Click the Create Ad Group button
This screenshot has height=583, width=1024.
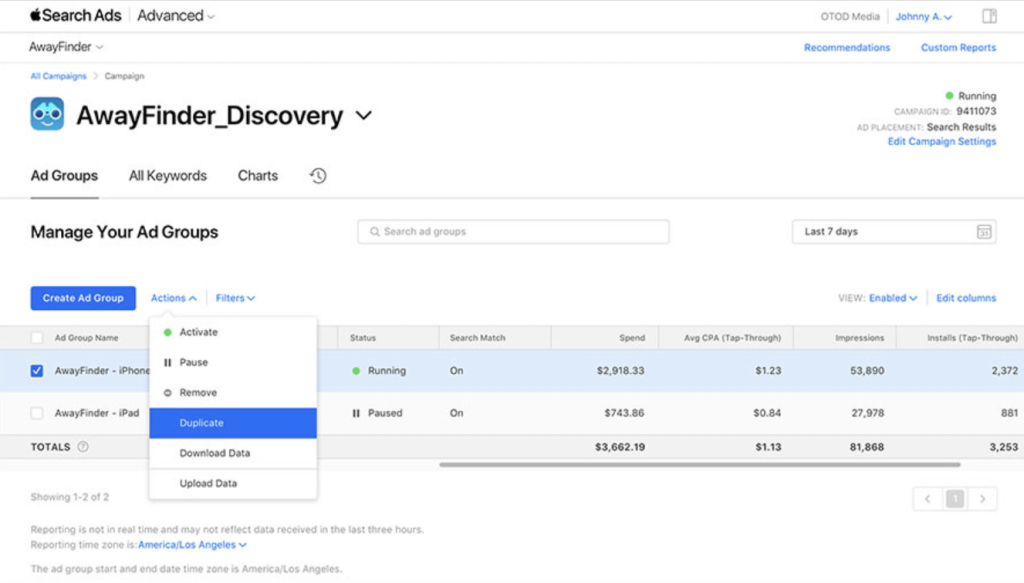(x=83, y=298)
